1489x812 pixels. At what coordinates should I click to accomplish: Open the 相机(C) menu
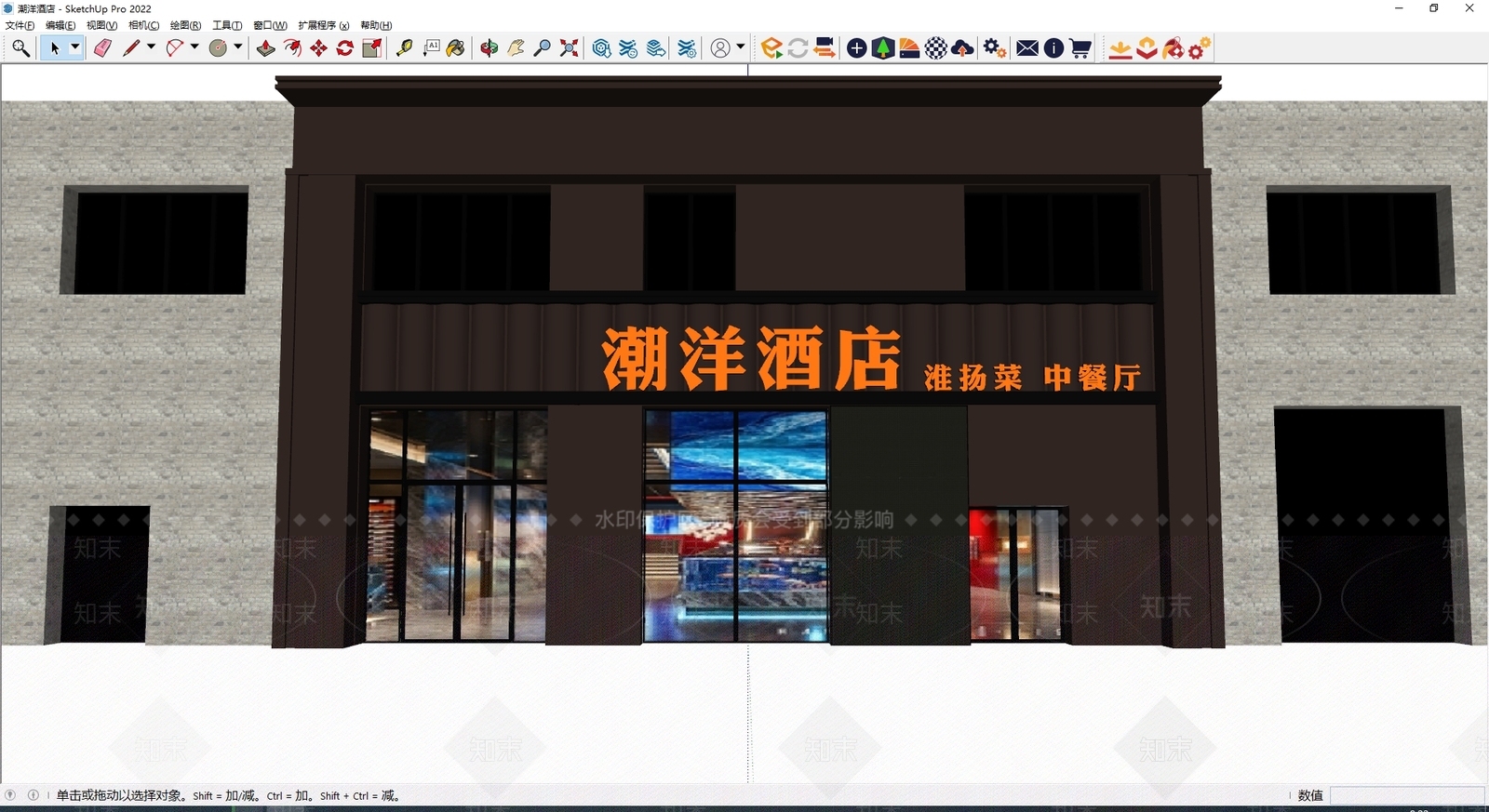coord(143,25)
